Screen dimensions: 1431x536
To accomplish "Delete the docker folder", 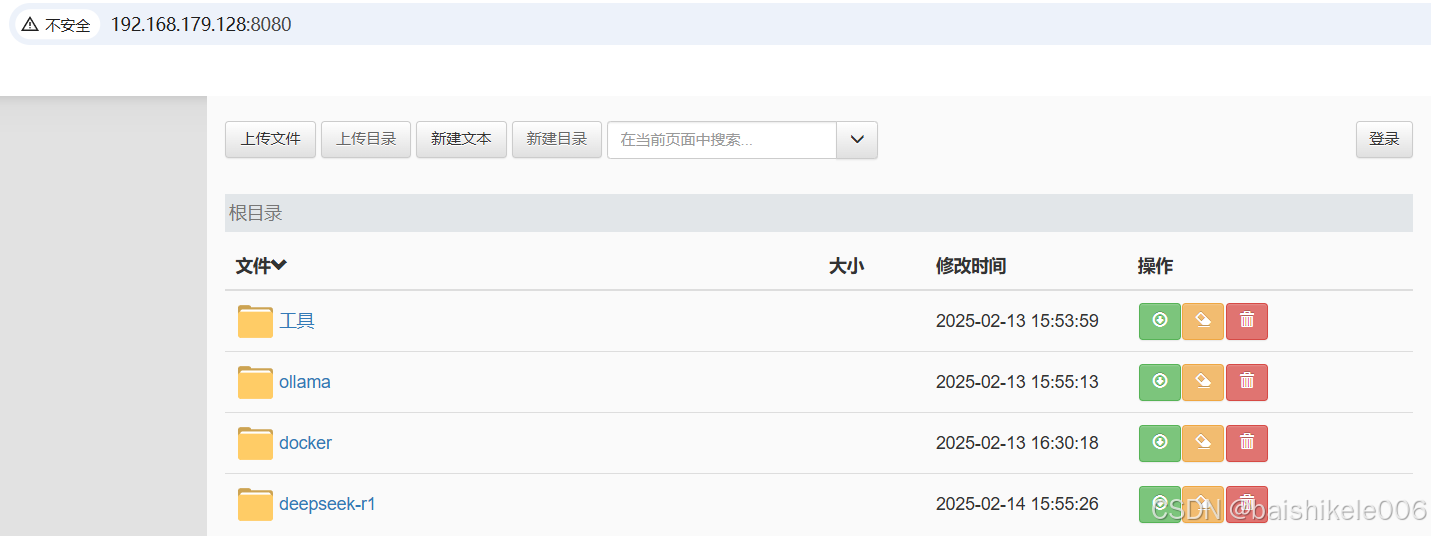I will (x=1247, y=443).
